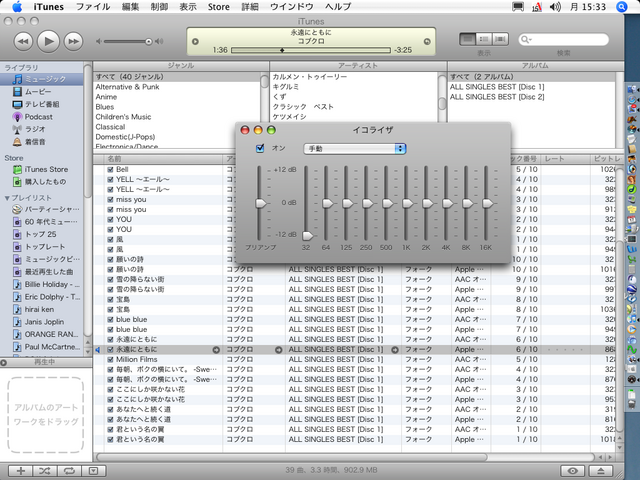The height and width of the screenshot is (480, 640).
Task: Open 購入したもの purchased playlist
Action: pyautogui.click(x=41, y=182)
